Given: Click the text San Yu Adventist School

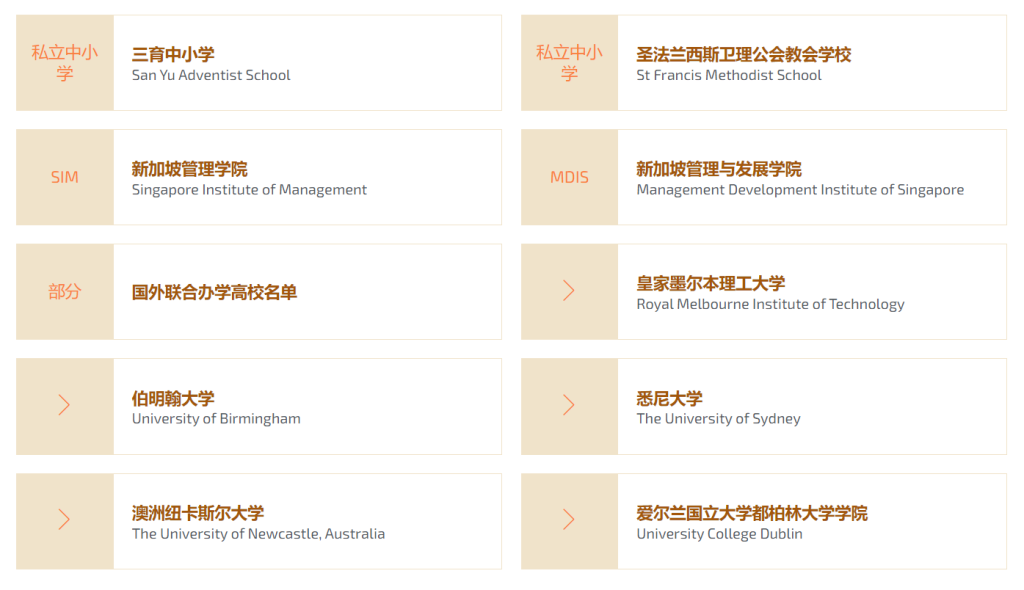Looking at the screenshot, I should point(211,75).
